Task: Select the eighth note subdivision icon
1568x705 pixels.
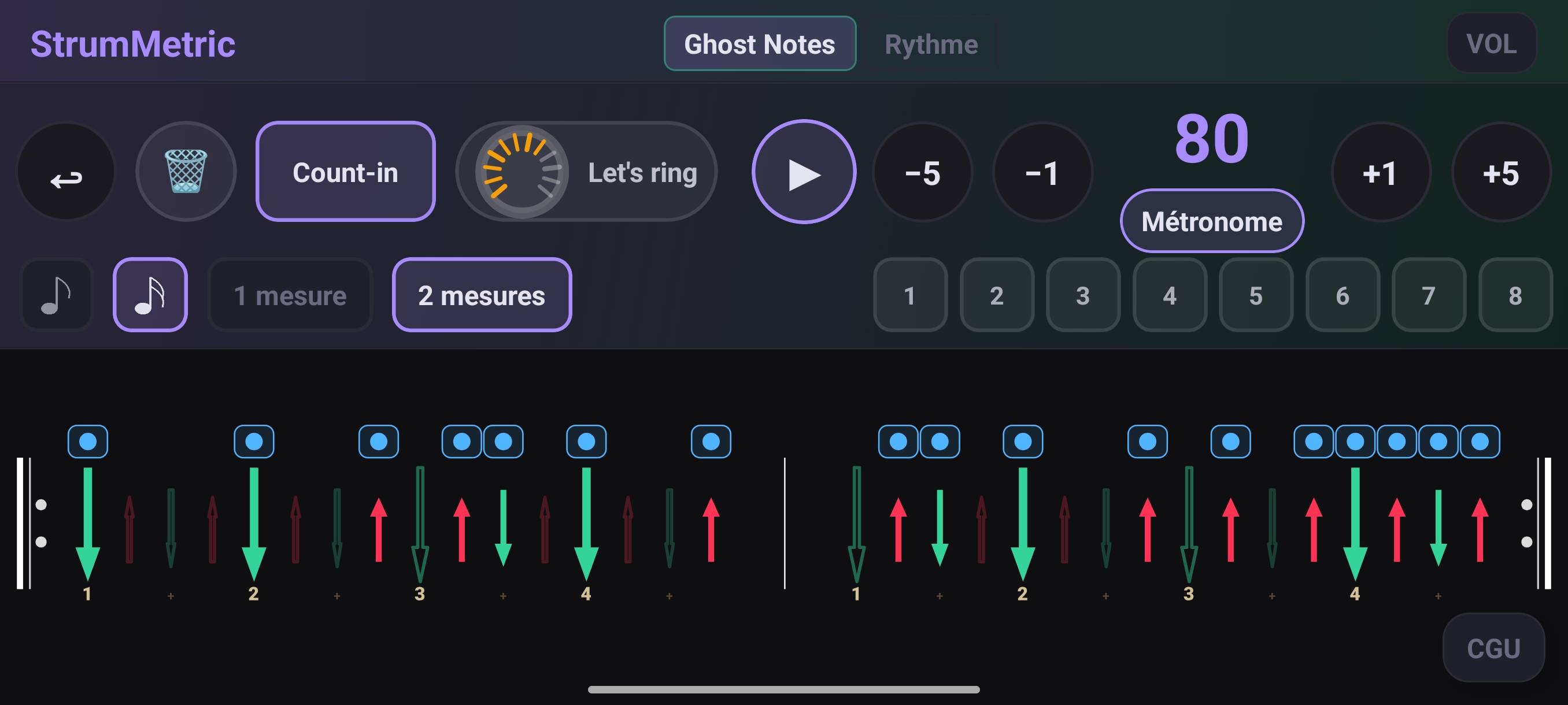Action: click(56, 295)
